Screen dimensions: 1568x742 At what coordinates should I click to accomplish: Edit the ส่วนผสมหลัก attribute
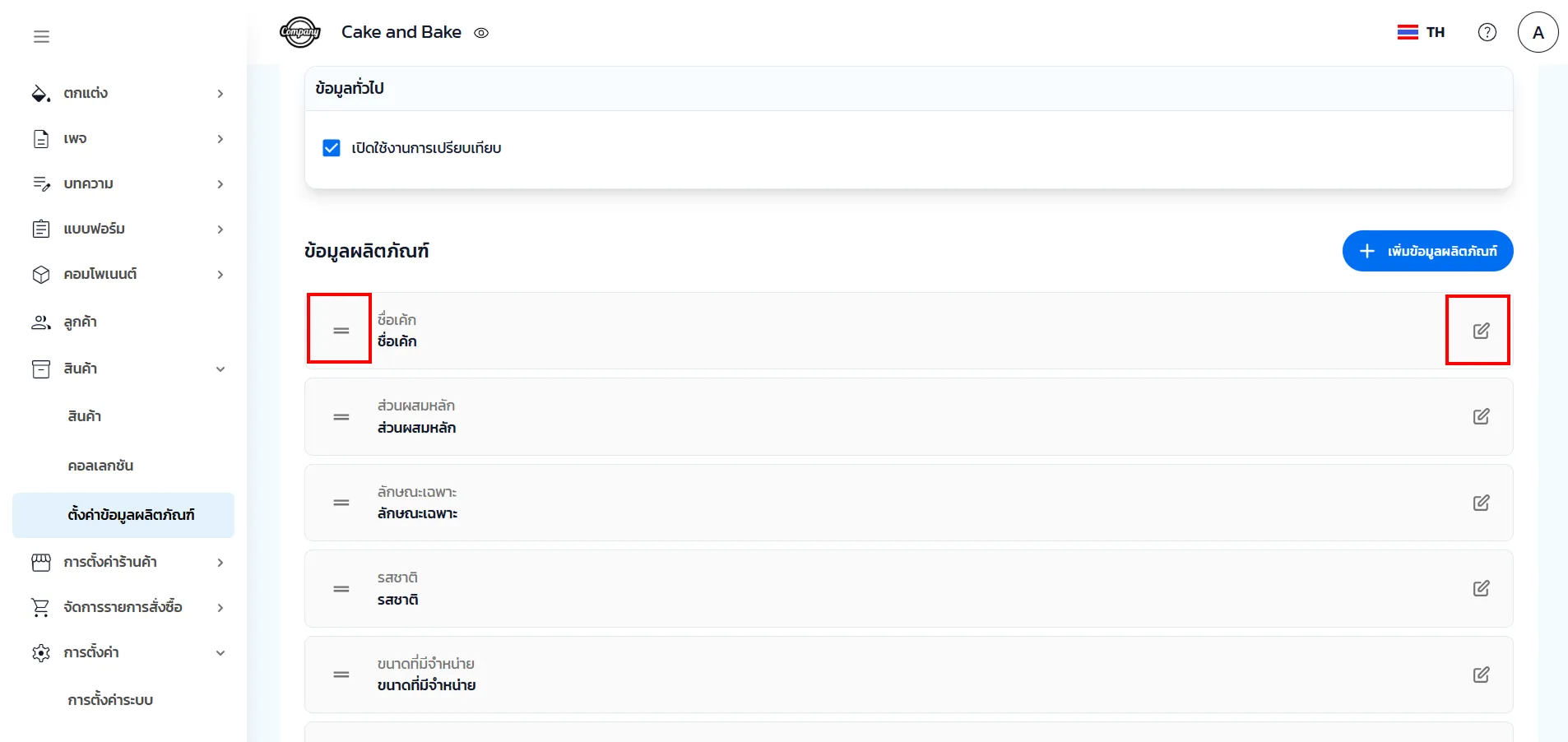click(1481, 417)
